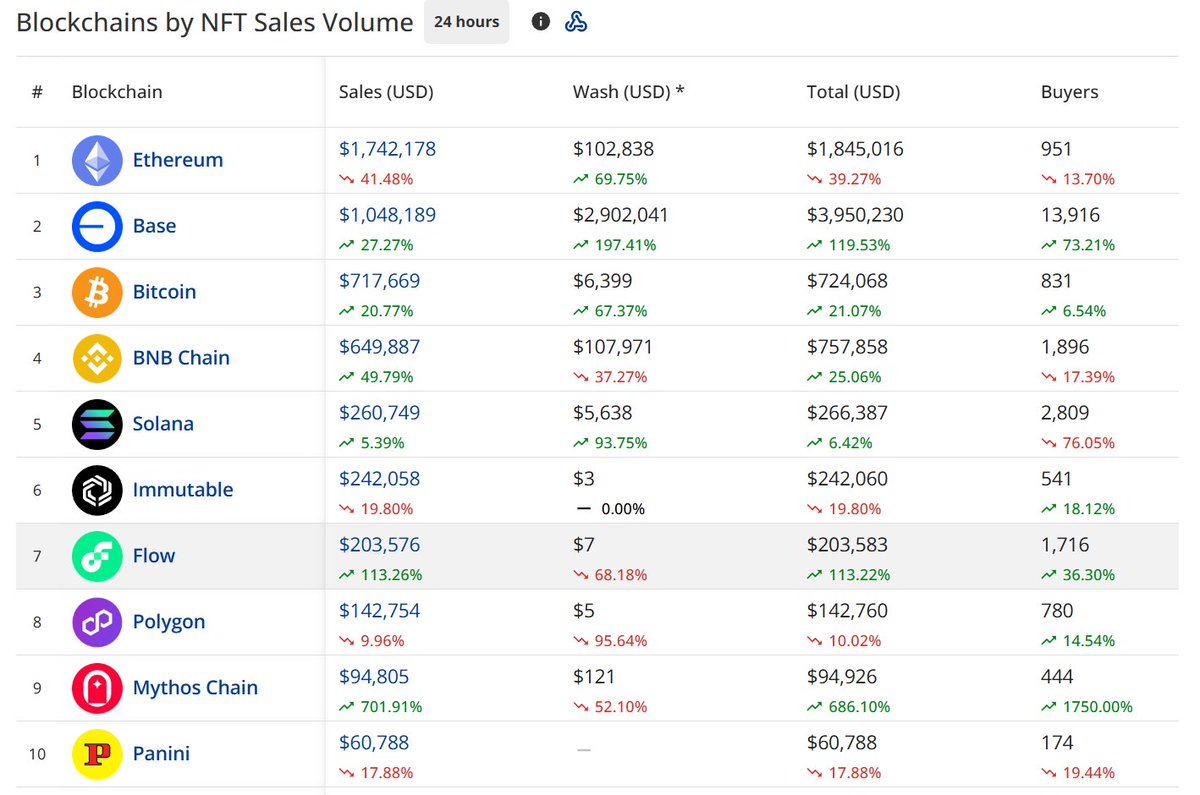Click Mythos Chain sales change 701.91%
Image resolution: width=1200 pixels, height=795 pixels.
(380, 707)
